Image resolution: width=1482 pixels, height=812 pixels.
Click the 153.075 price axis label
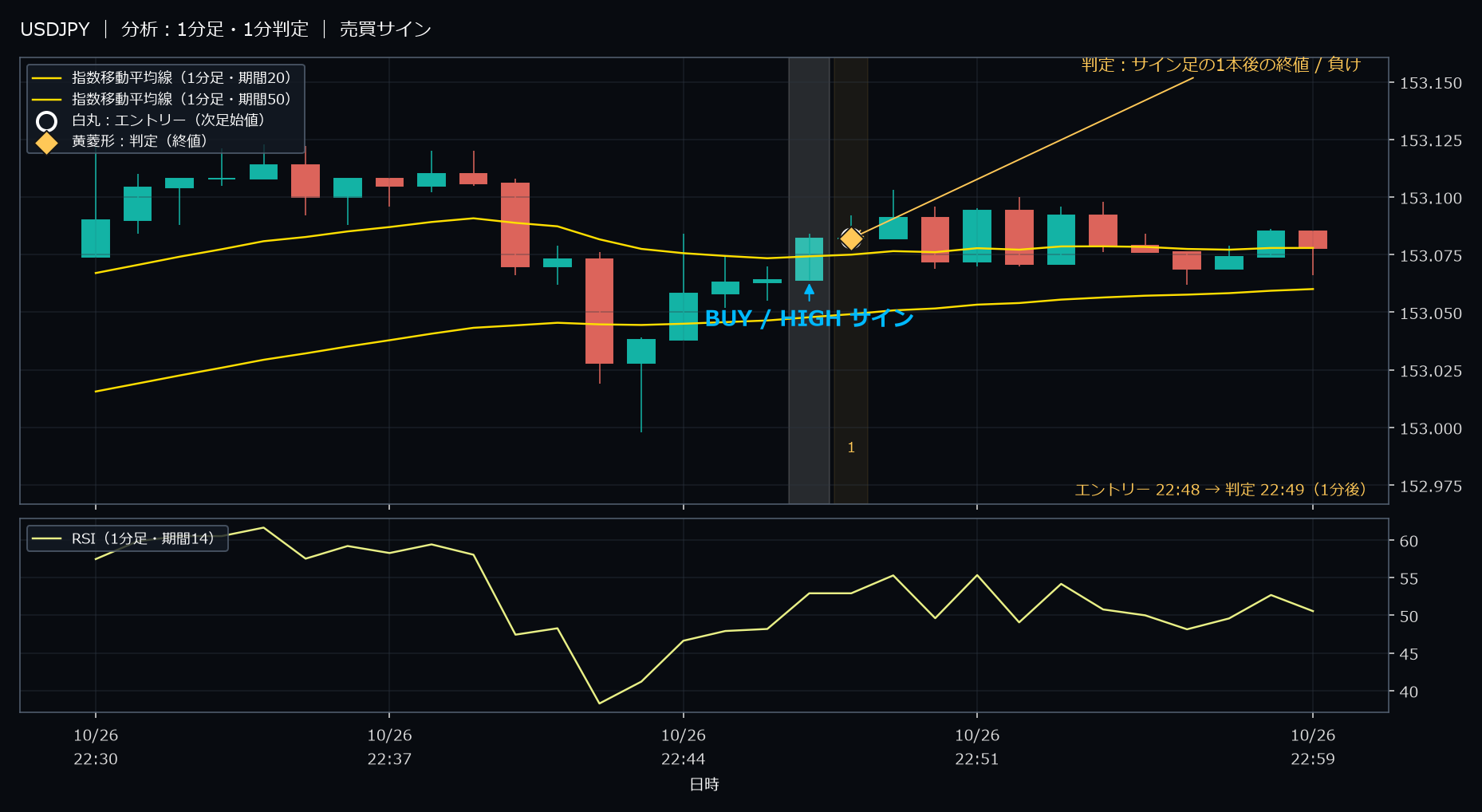1431,255
